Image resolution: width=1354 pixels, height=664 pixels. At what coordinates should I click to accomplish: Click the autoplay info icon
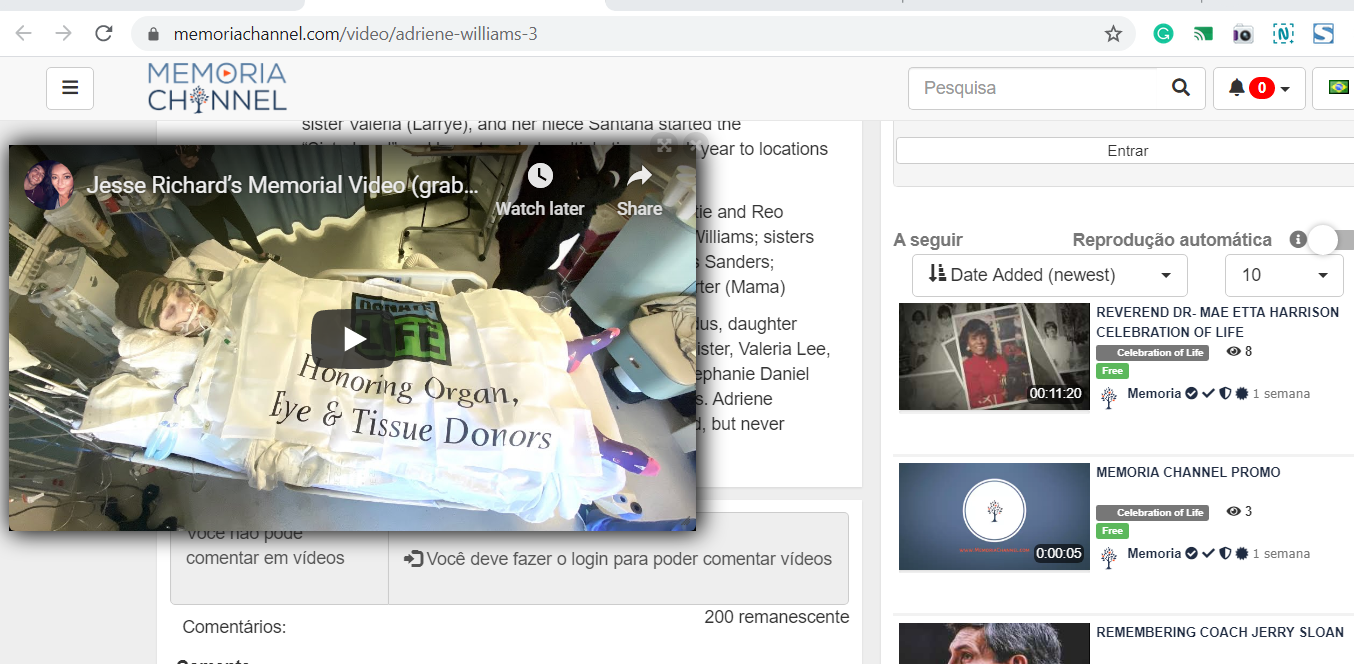click(x=1297, y=240)
